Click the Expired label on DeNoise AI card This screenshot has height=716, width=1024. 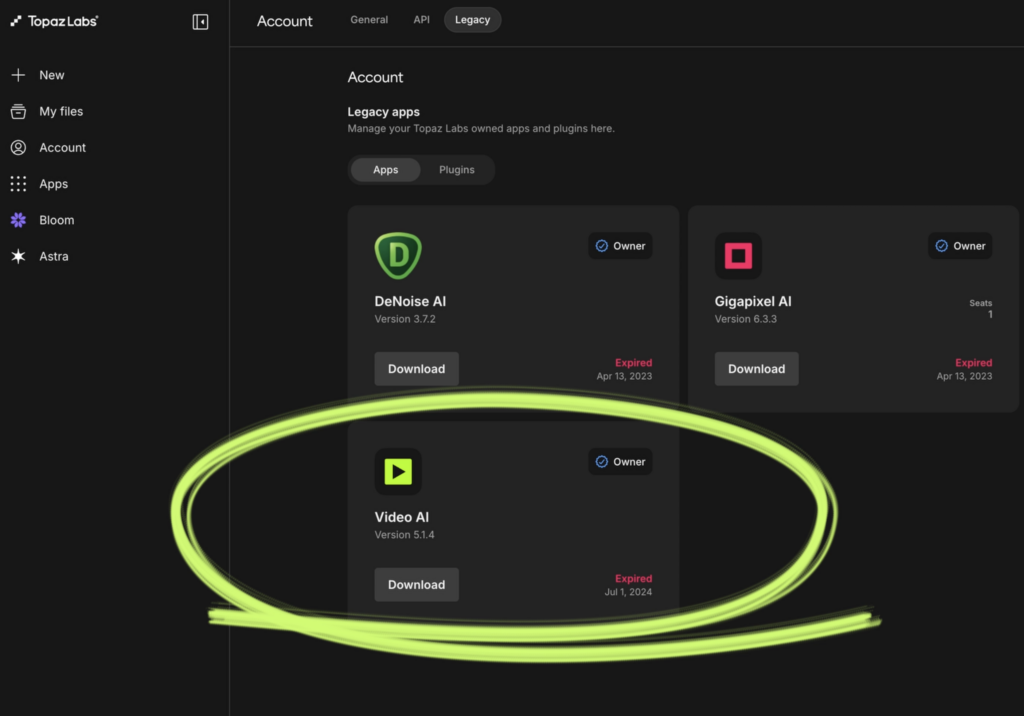[633, 363]
